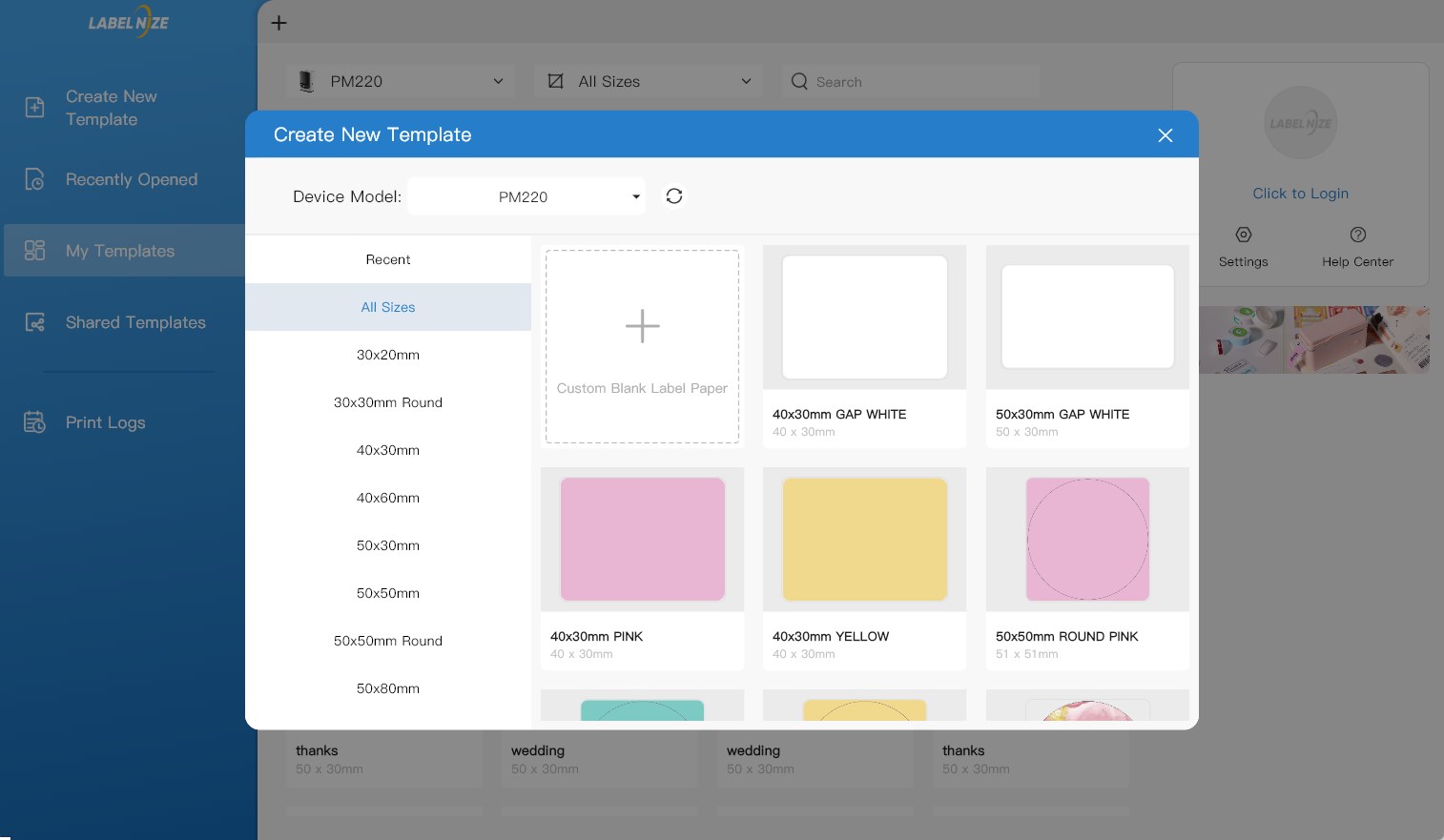Click the promotional product banner image
The height and width of the screenshot is (840, 1444).
tap(1314, 339)
